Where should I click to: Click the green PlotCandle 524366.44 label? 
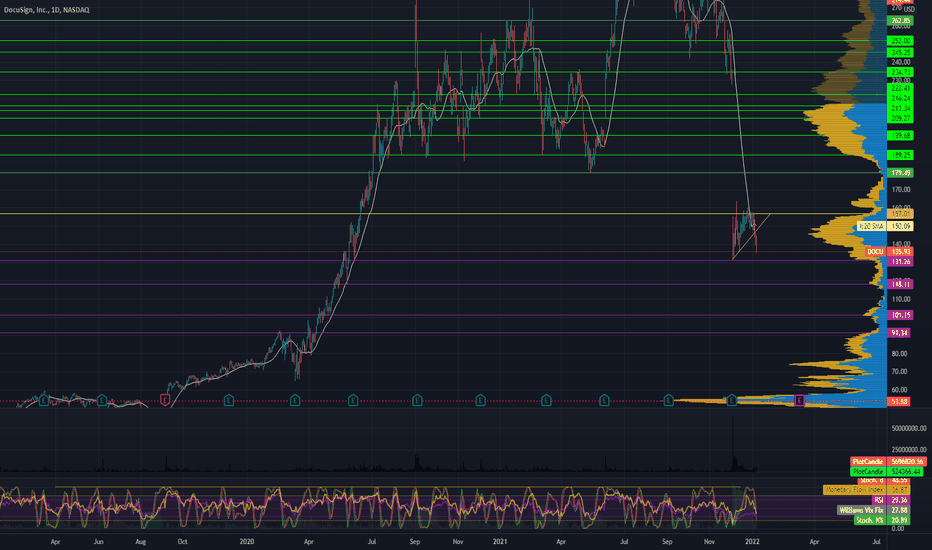[886, 472]
